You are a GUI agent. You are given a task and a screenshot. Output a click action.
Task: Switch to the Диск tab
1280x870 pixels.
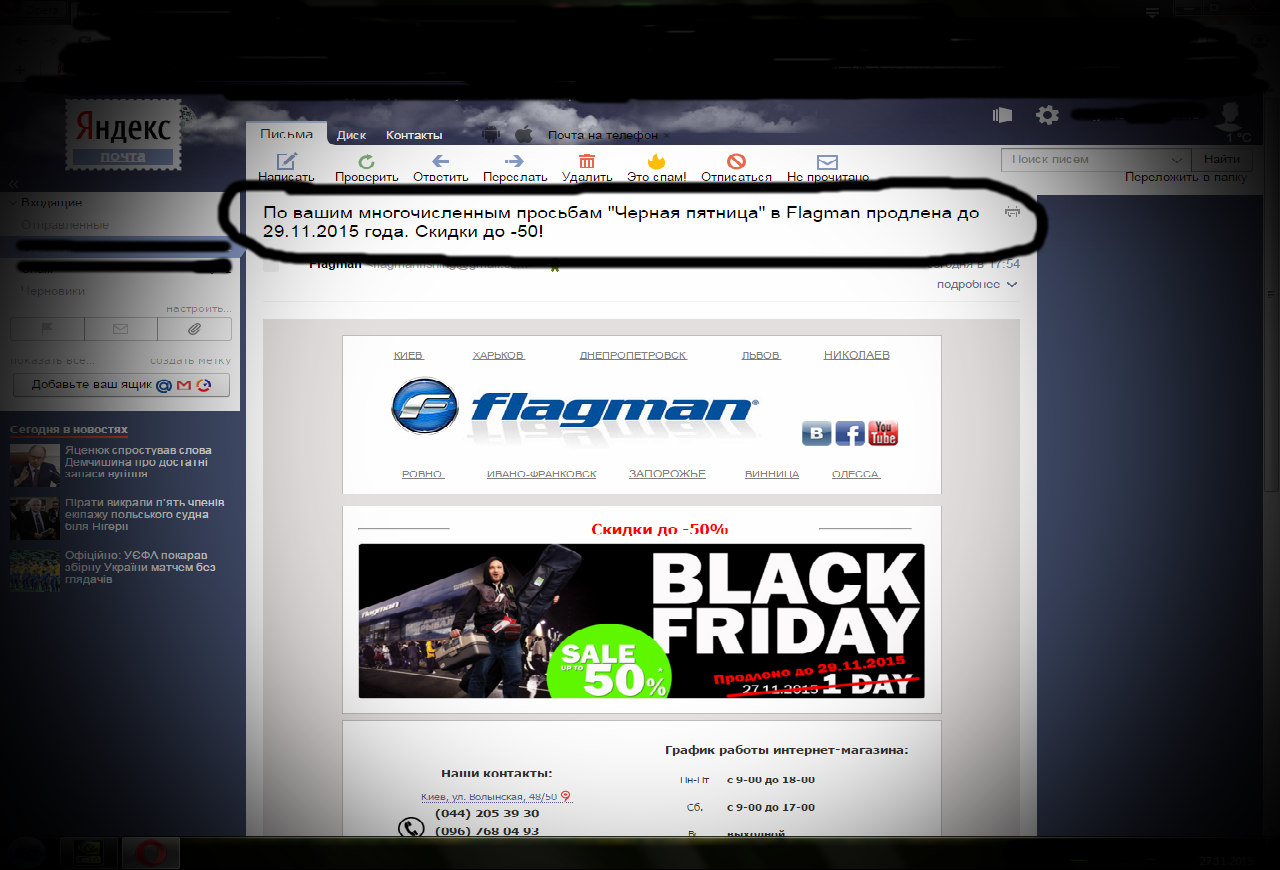point(351,135)
